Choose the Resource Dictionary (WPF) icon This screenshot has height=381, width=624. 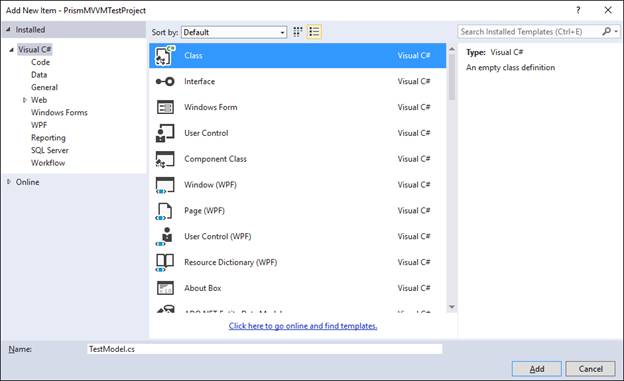pyautogui.click(x=165, y=263)
